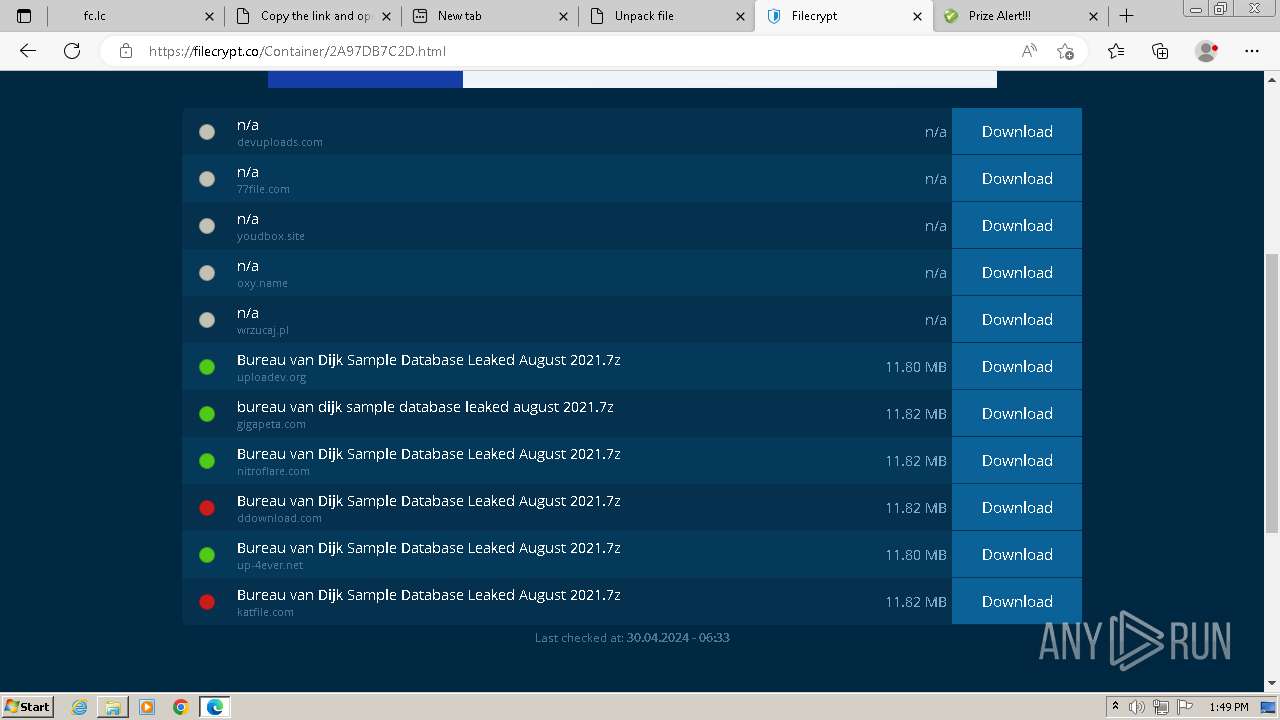
Task: Click the green status dot for up-4ever.net
Action: tap(207, 555)
